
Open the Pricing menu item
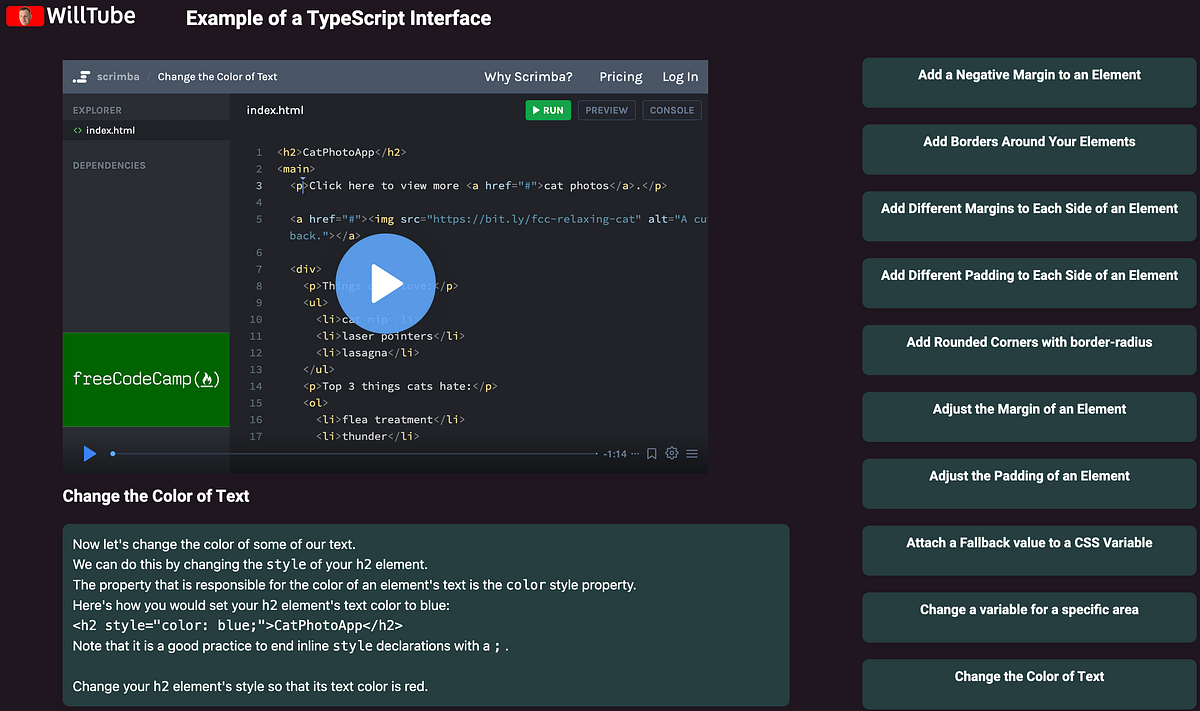coord(621,77)
